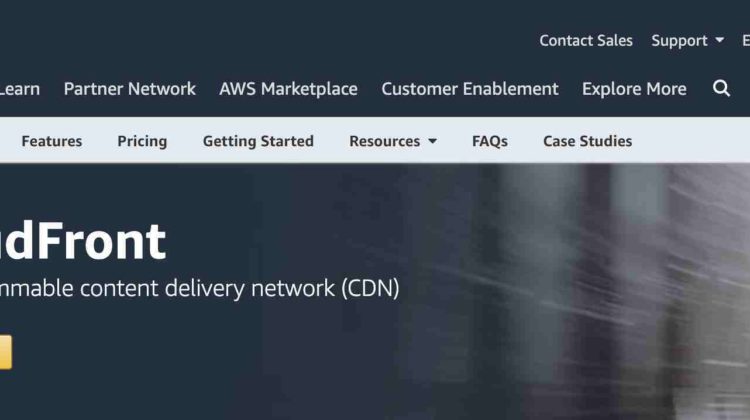Click the content delivery network subtitle

(x=199, y=288)
